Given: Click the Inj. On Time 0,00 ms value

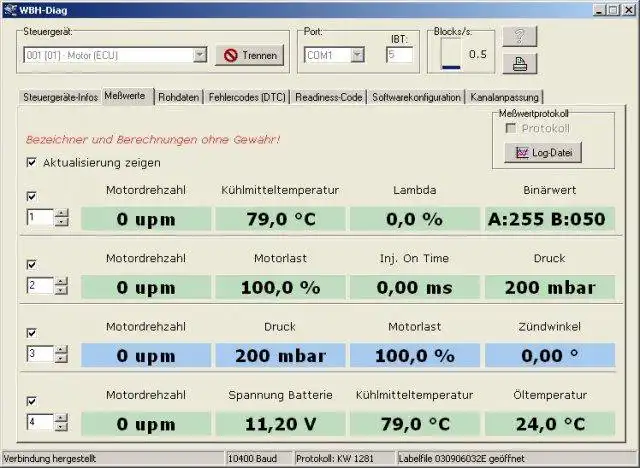Looking at the screenshot, I should [x=415, y=287].
